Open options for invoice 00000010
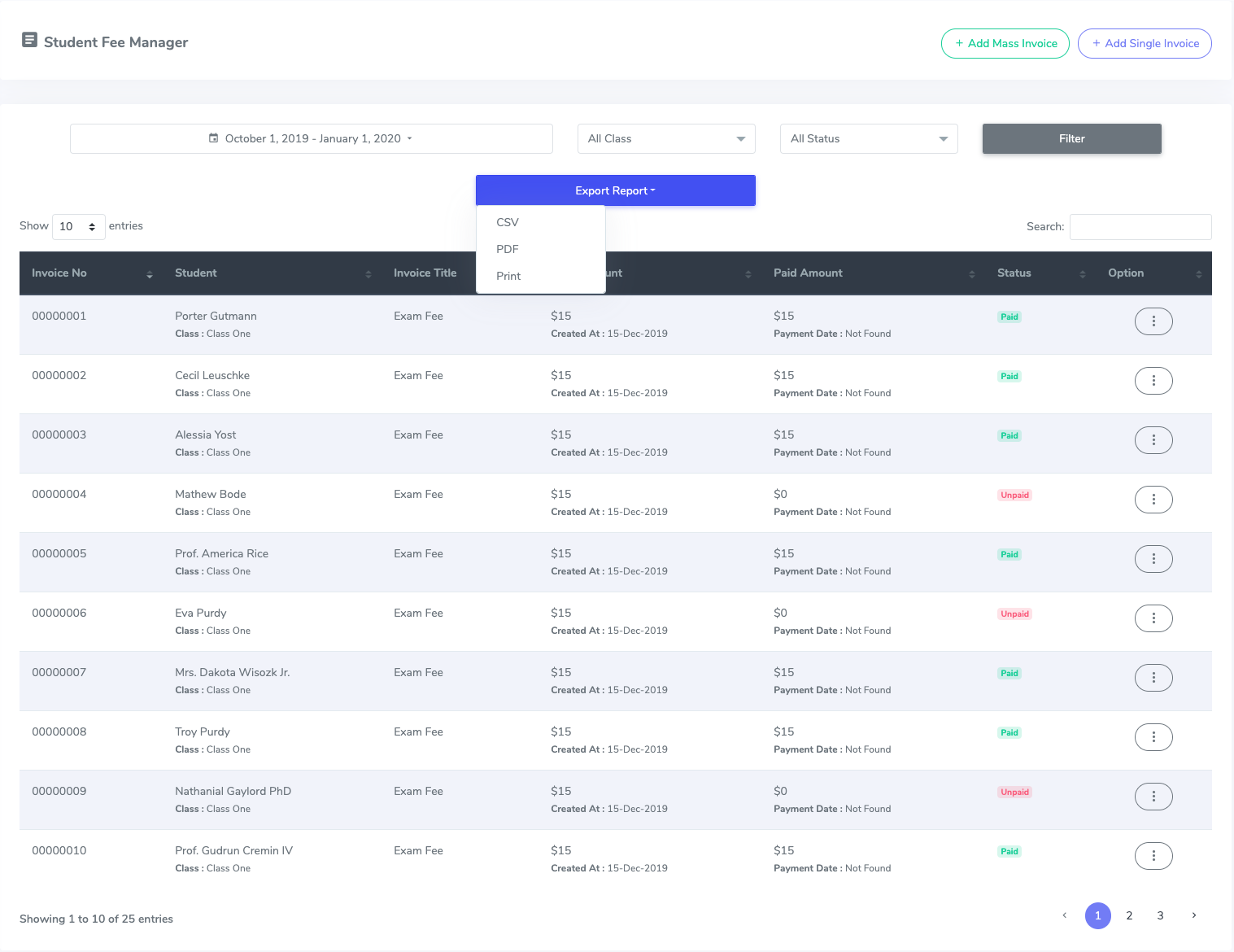Viewport: 1234px width, 952px height. pyautogui.click(x=1153, y=856)
